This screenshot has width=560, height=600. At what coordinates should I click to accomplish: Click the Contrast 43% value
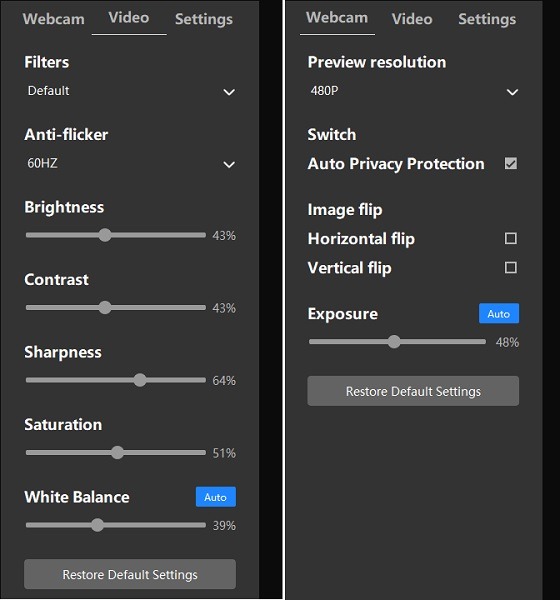pos(224,308)
